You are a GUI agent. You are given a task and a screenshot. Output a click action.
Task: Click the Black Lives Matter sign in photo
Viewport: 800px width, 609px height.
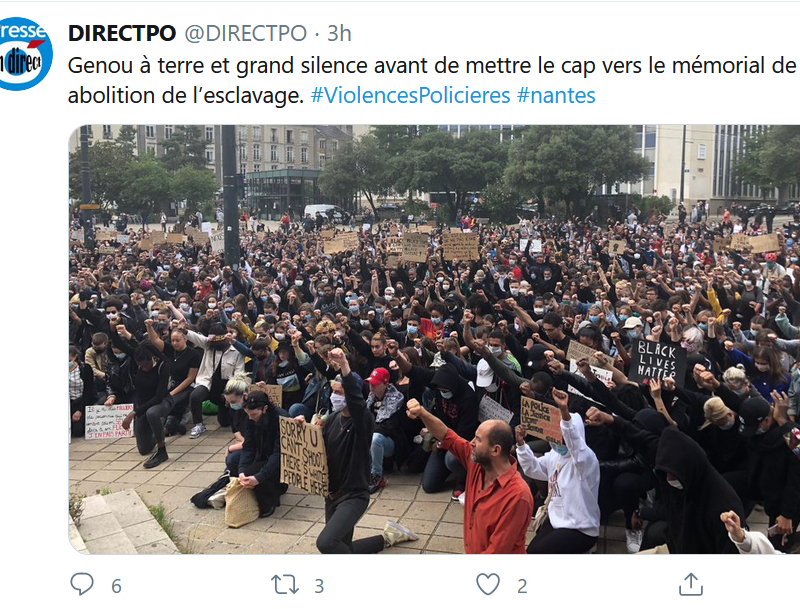tap(657, 363)
